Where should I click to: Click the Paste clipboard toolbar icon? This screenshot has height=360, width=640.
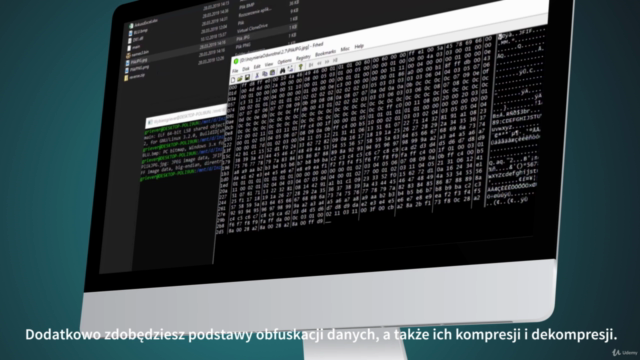coord(272,72)
